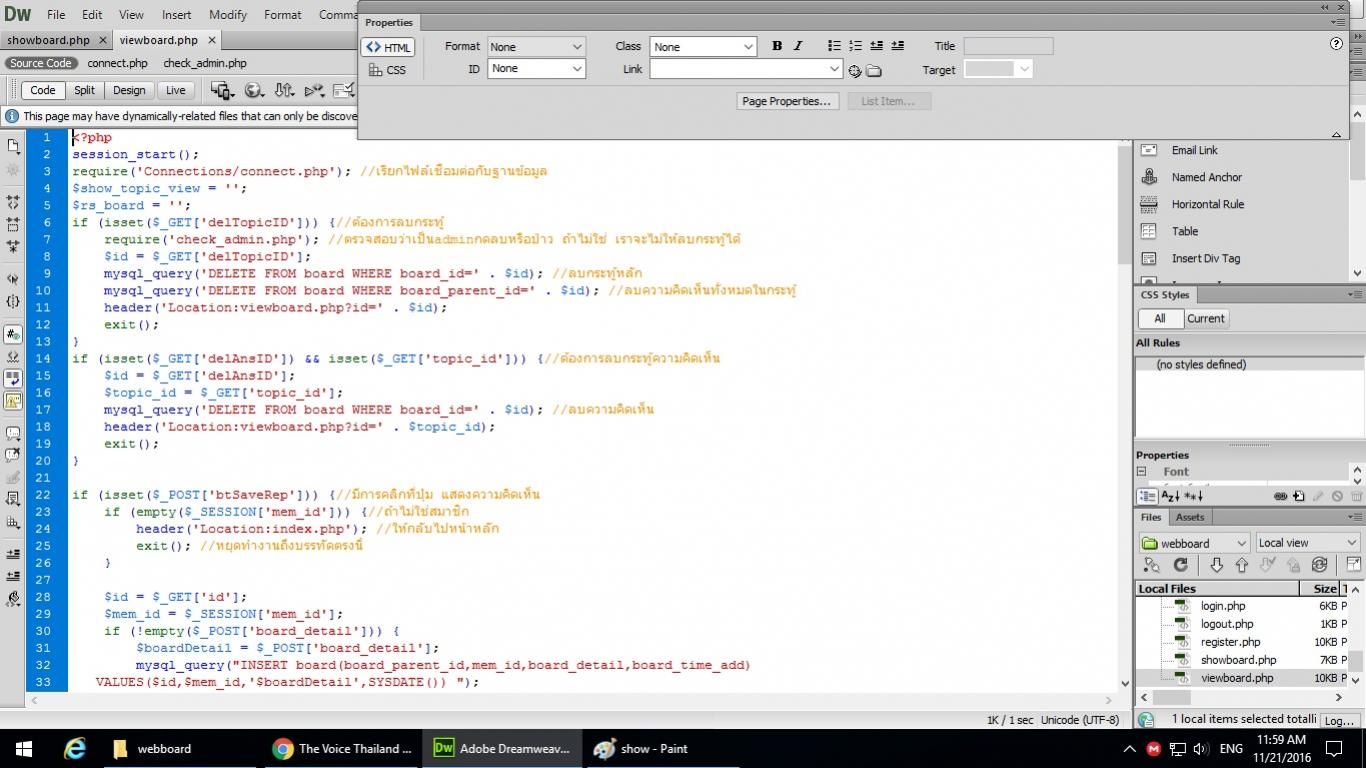Apply ordered list in Properties panel
The height and width of the screenshot is (768, 1366).
(855, 46)
